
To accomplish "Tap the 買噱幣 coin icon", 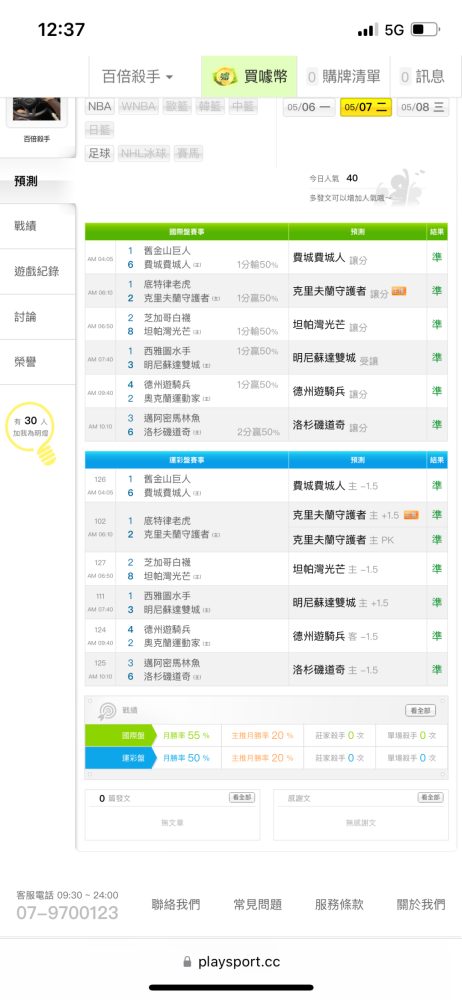I will click(228, 77).
